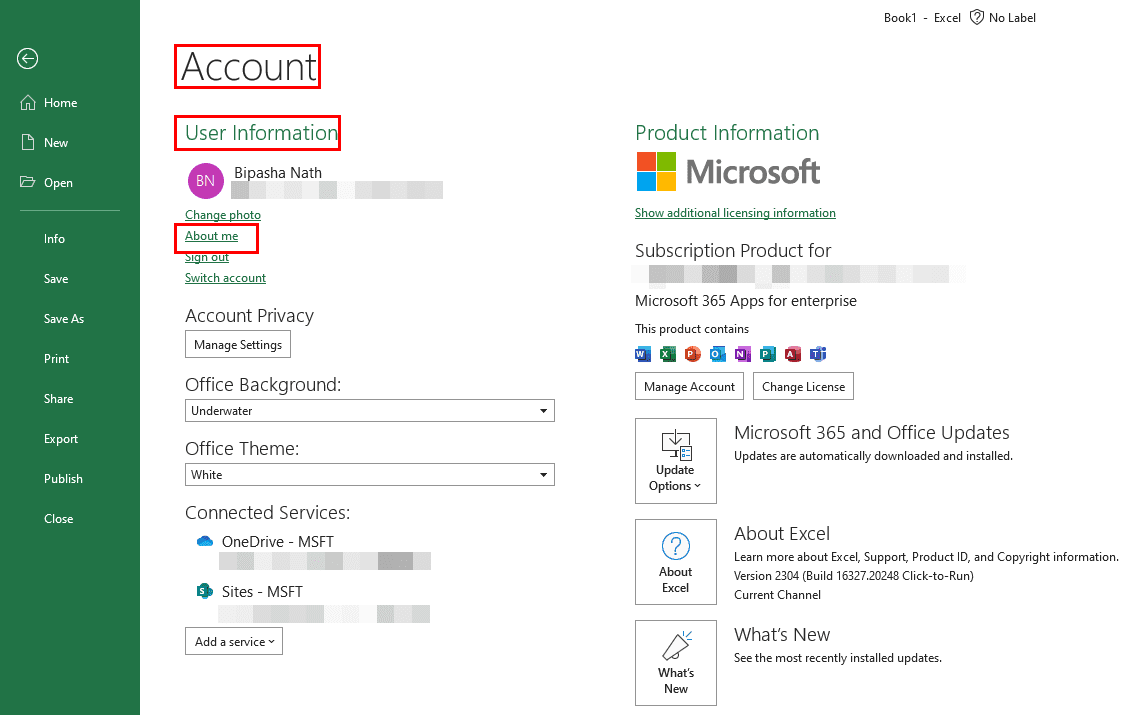Click the No Label shield icon

click(x=976, y=17)
